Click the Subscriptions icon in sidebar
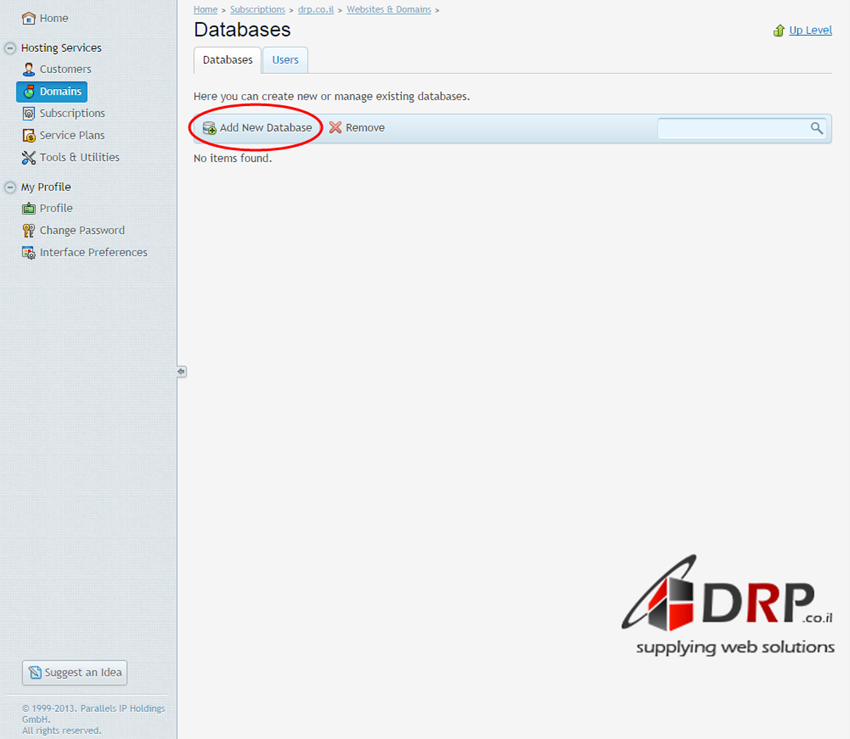This screenshot has height=739, width=850. coord(29,113)
